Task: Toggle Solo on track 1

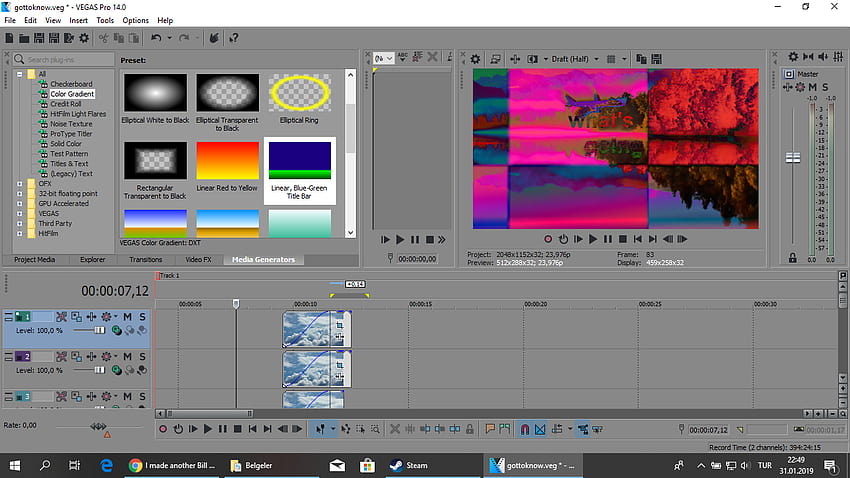Action: [x=142, y=316]
